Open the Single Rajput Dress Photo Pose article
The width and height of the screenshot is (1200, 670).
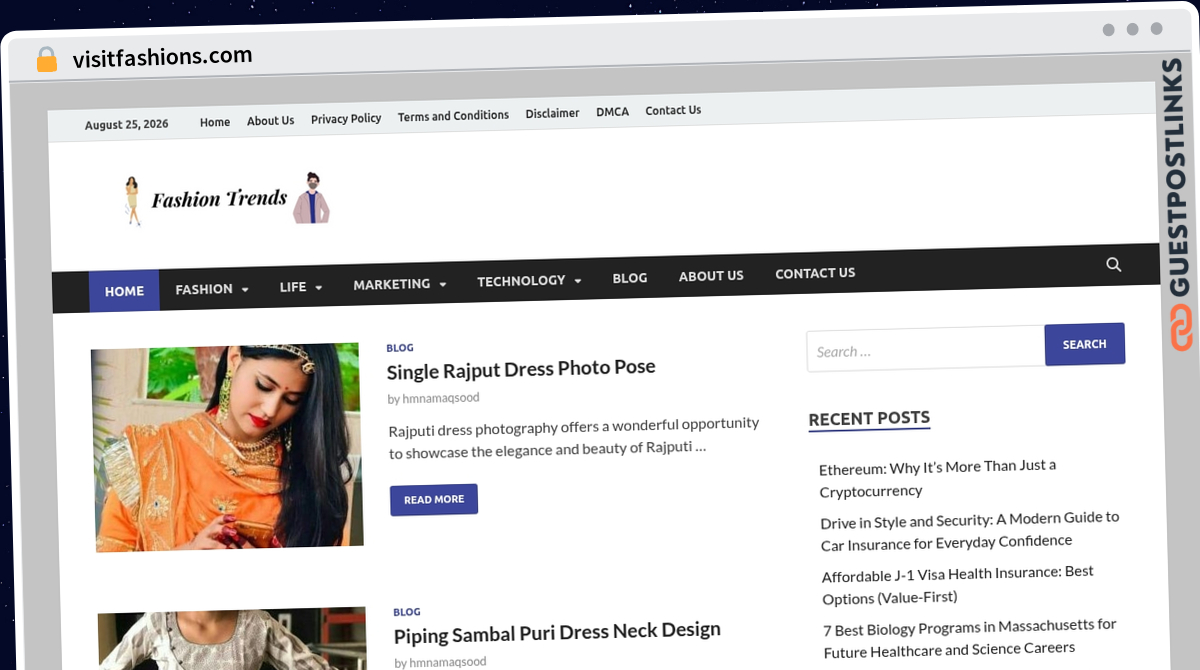coord(521,369)
